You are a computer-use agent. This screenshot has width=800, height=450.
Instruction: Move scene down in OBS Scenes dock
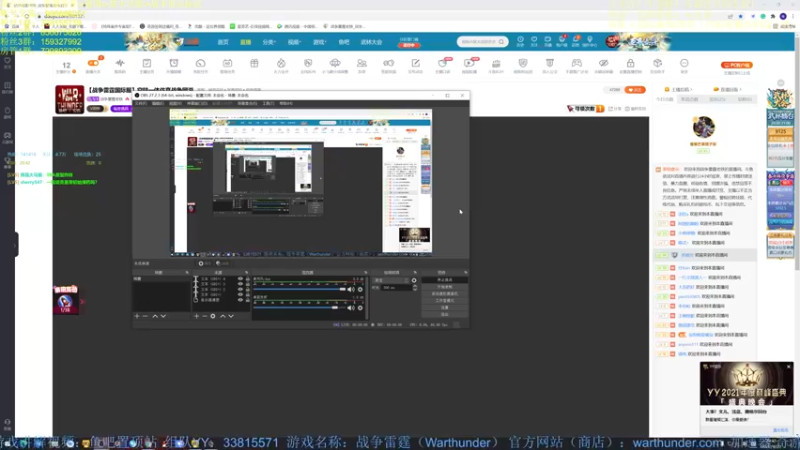[x=163, y=316]
